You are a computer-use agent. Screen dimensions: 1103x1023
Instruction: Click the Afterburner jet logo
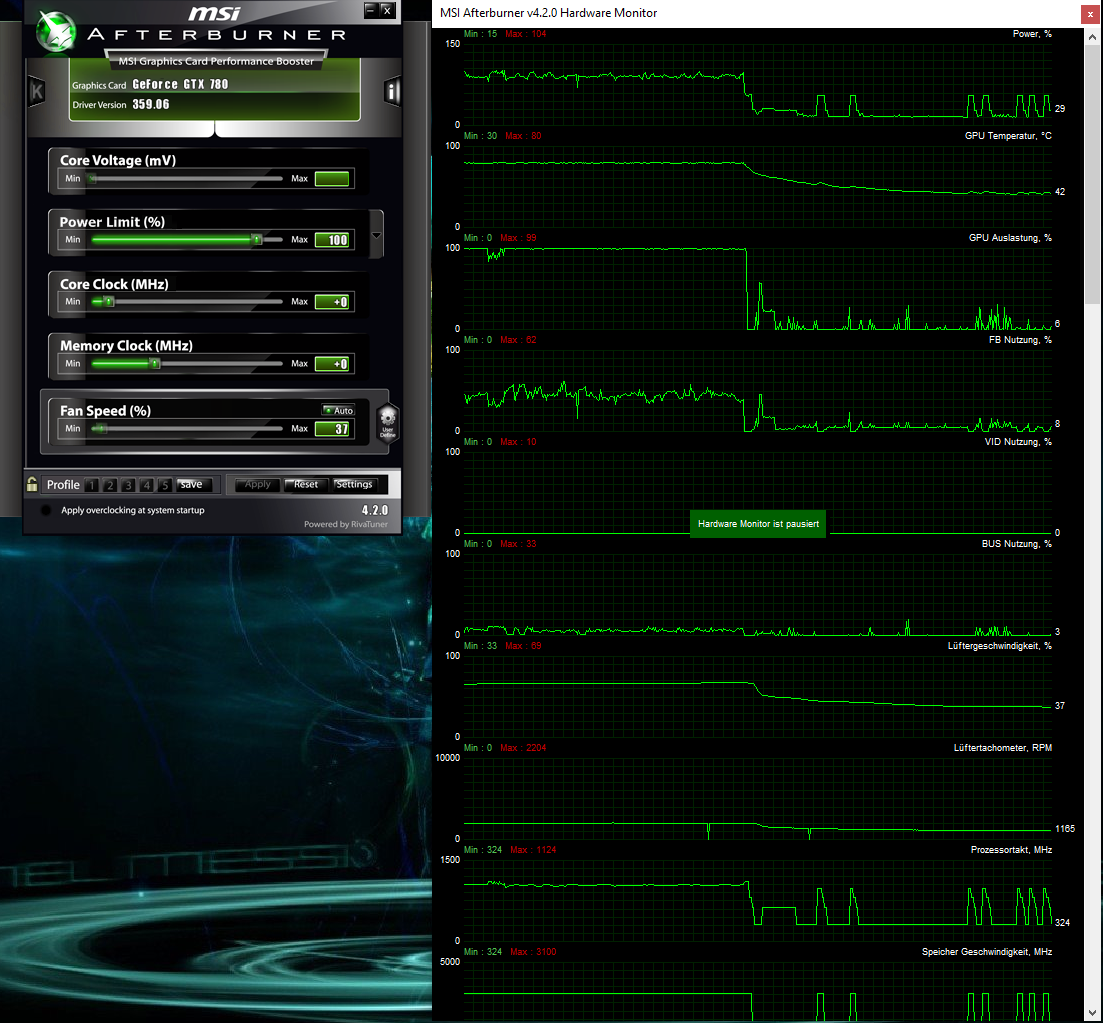click(x=56, y=32)
